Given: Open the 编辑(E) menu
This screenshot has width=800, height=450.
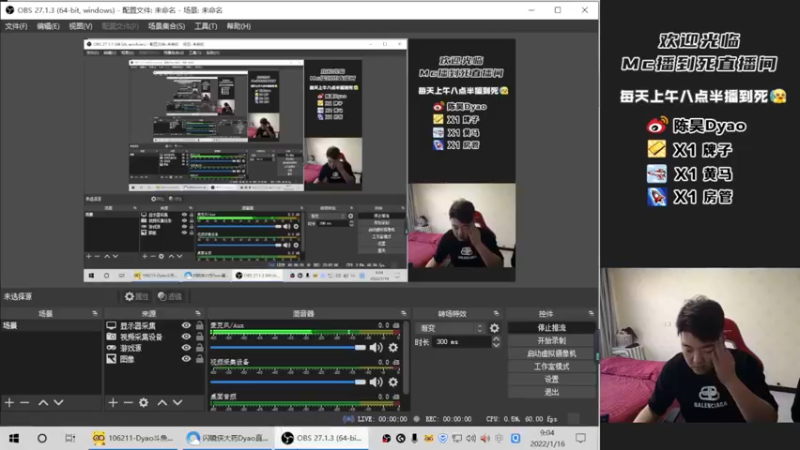Looking at the screenshot, I should (x=48, y=26).
